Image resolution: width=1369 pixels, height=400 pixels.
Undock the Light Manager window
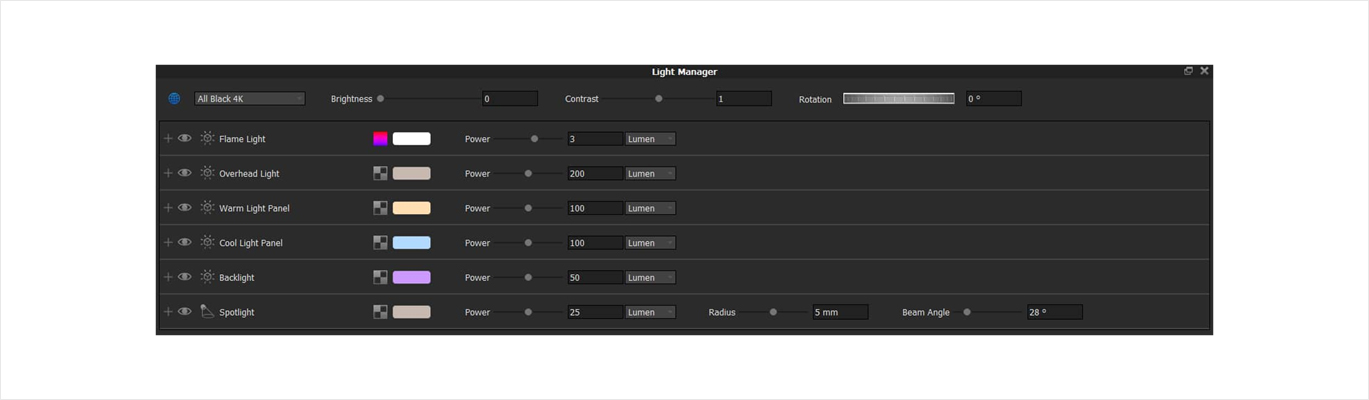tap(1188, 71)
